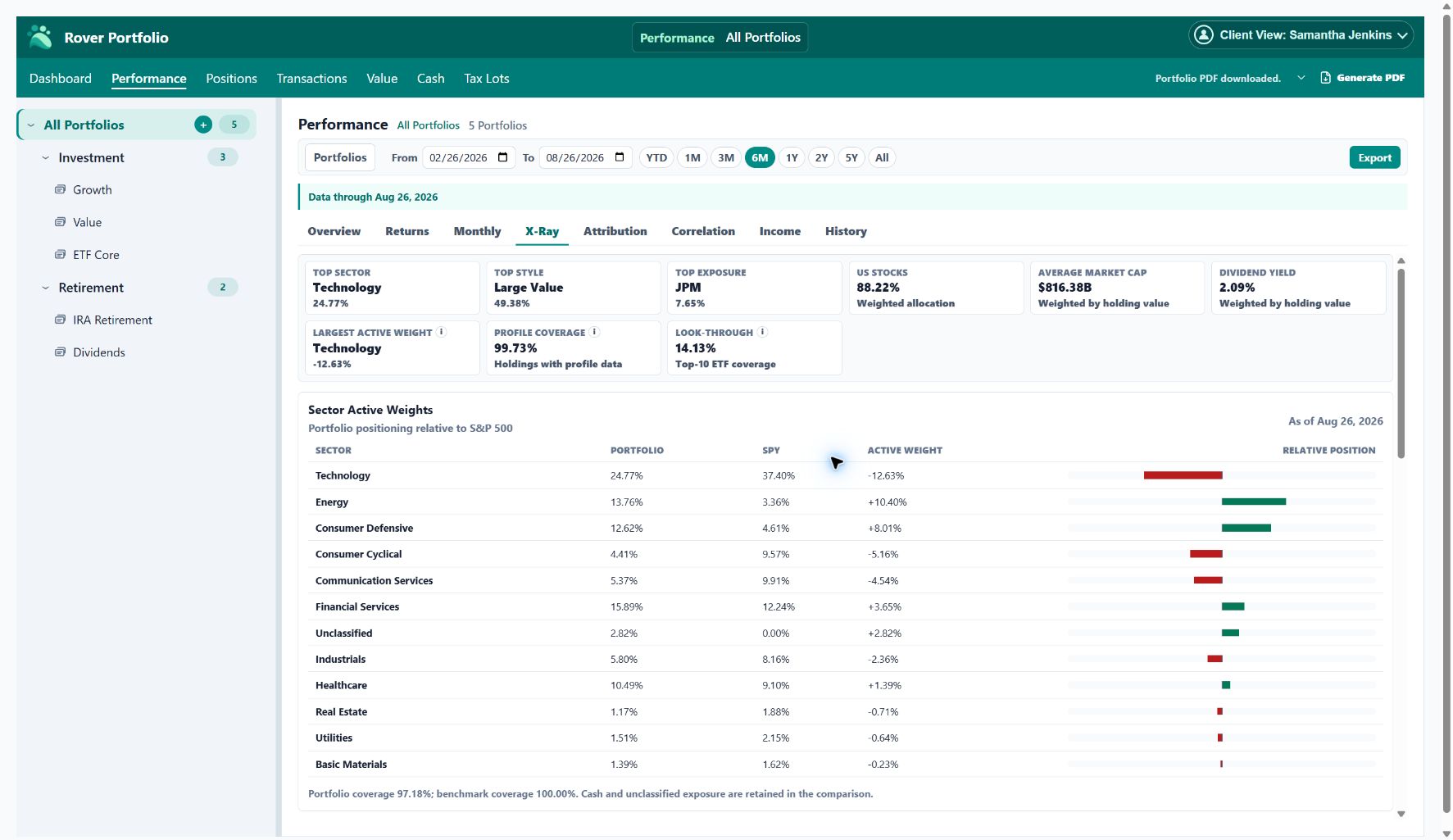Open the Positions menu item
Image resolution: width=1453 pixels, height=840 pixels.
231,79
